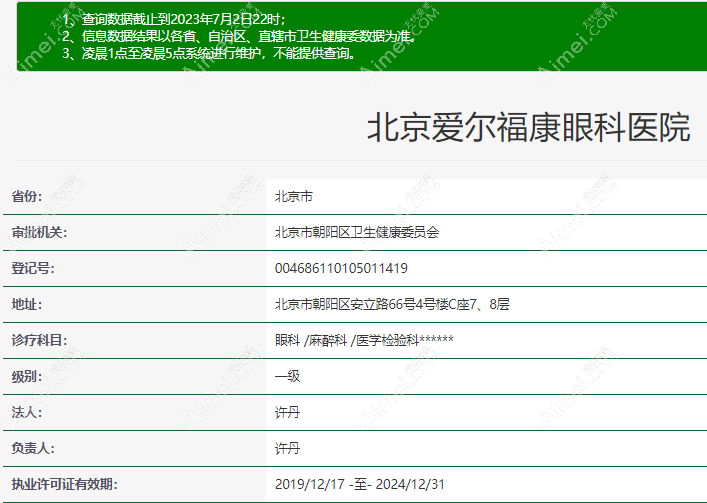Image resolution: width=707 pixels, height=503 pixels.
Task: Click the 诊疗科目 label
Action: 39,340
